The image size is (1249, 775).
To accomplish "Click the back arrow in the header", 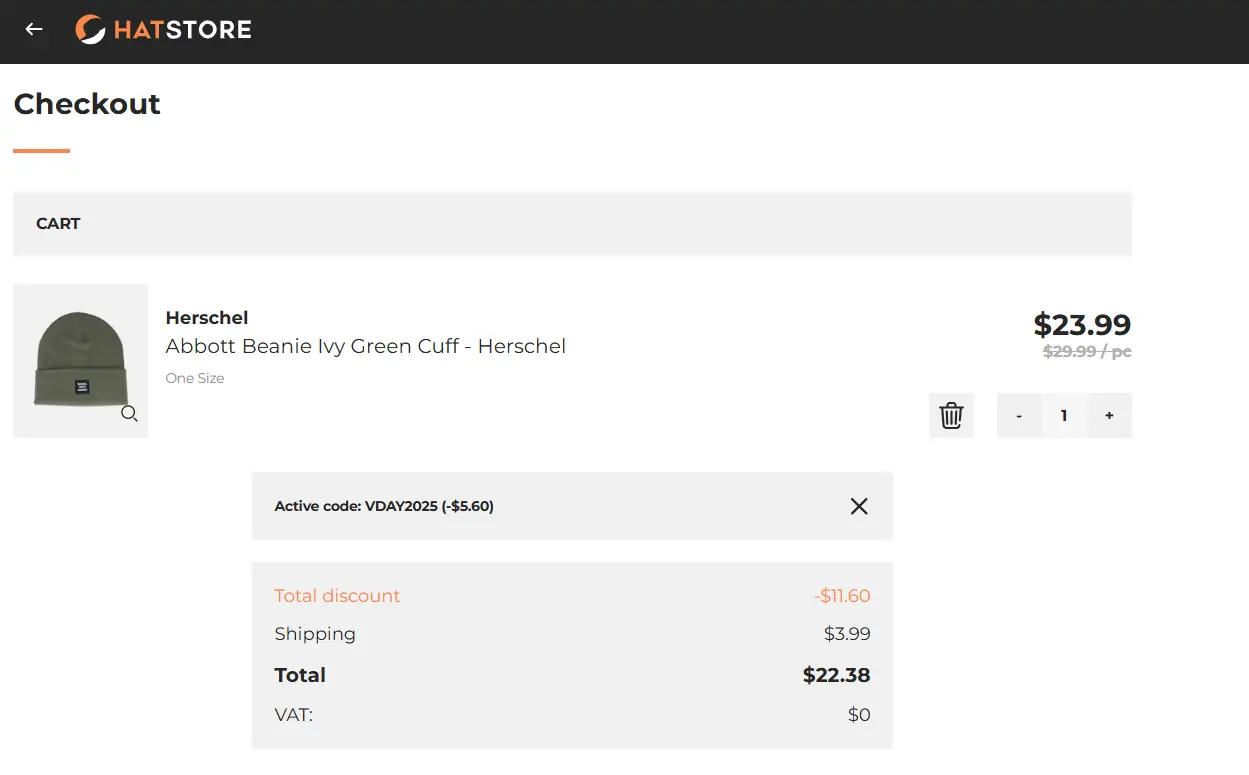I will point(34,30).
